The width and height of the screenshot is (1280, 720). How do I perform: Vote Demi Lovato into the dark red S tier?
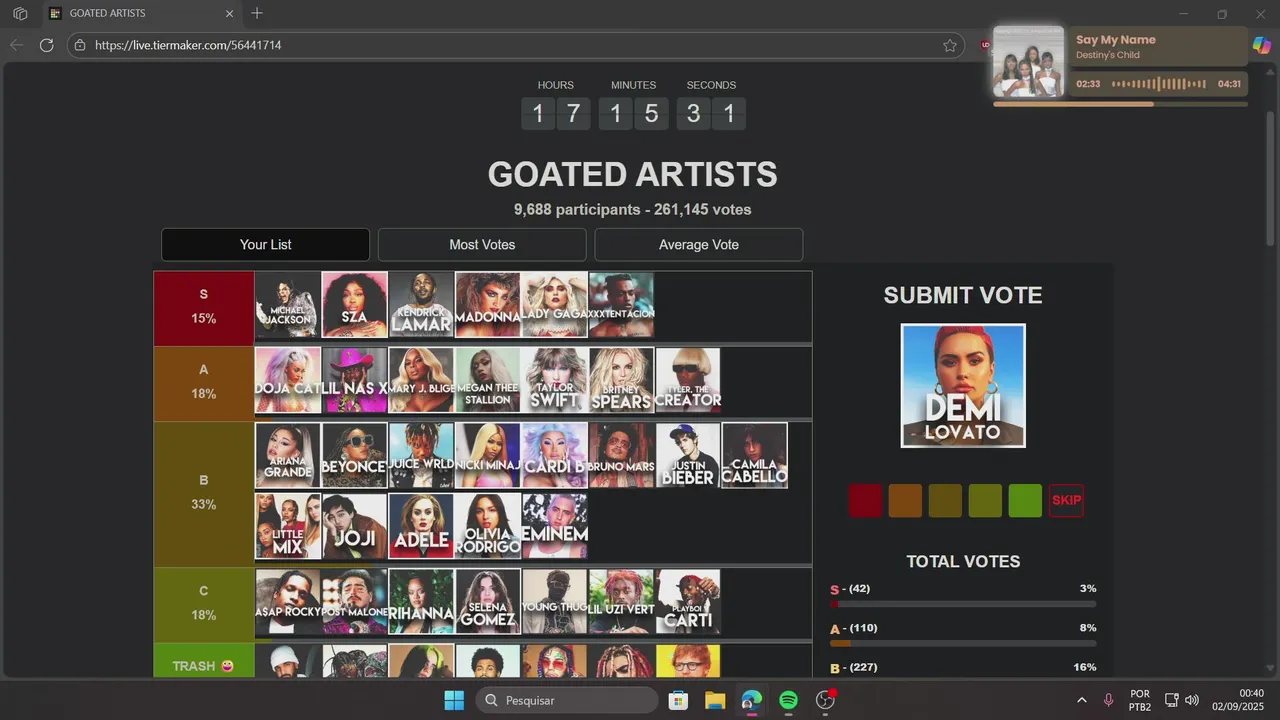tap(865, 500)
